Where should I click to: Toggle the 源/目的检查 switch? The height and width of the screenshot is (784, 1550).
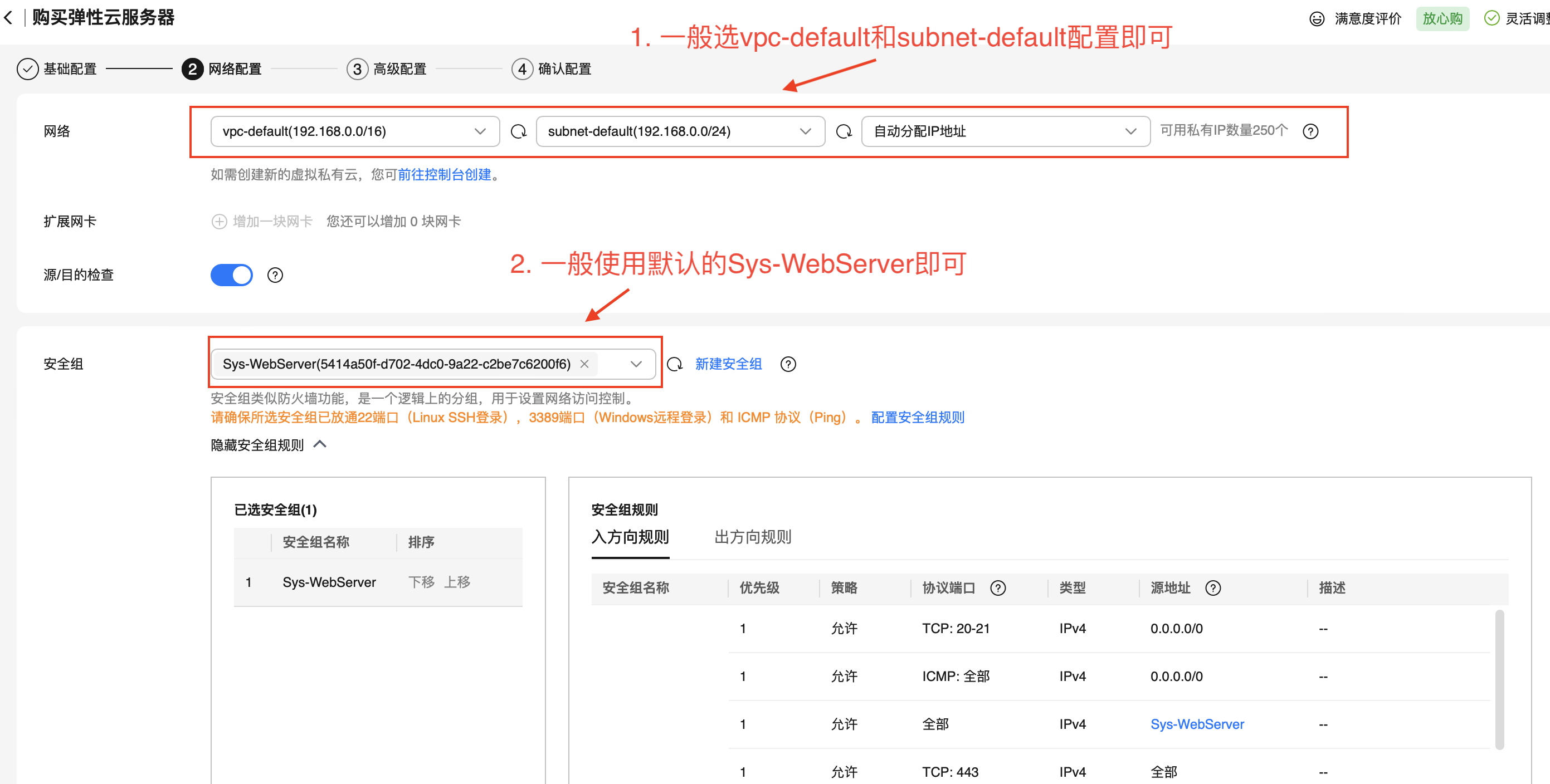[x=232, y=276]
